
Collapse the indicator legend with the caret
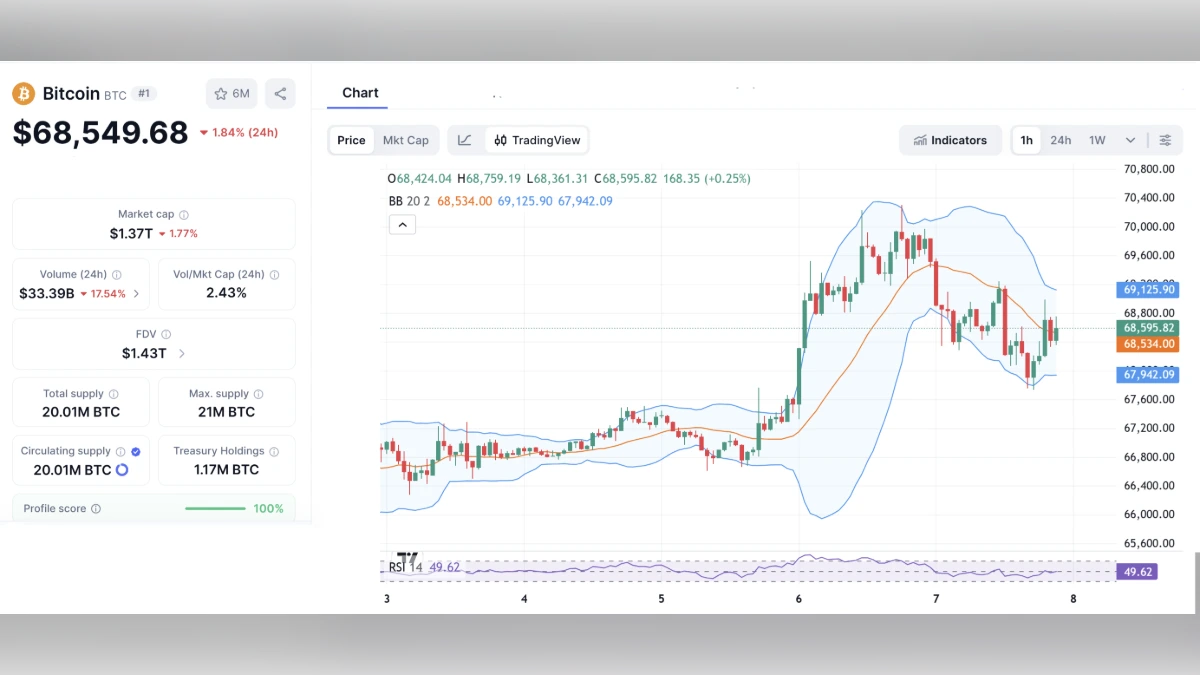point(402,224)
